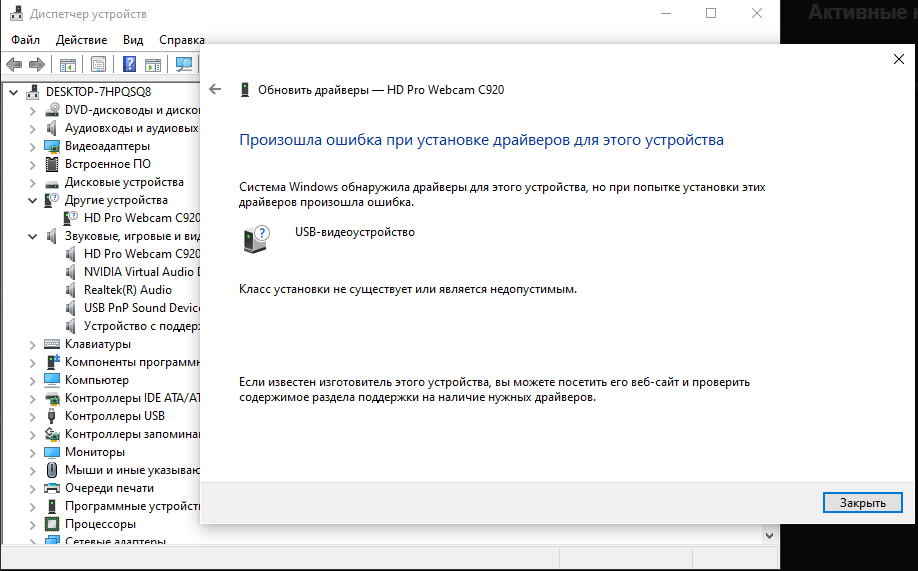Open the Вид menu
Viewport: 918px width, 571px height.
pyautogui.click(x=133, y=40)
